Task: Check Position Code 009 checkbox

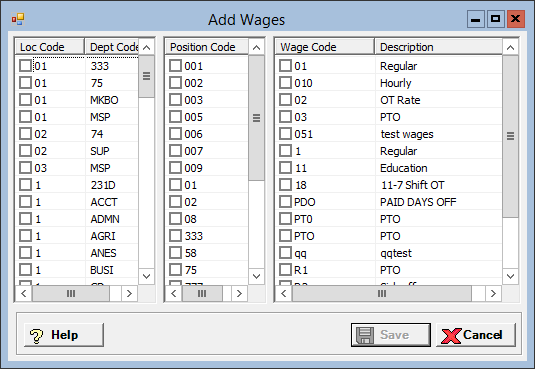Action: 175,168
